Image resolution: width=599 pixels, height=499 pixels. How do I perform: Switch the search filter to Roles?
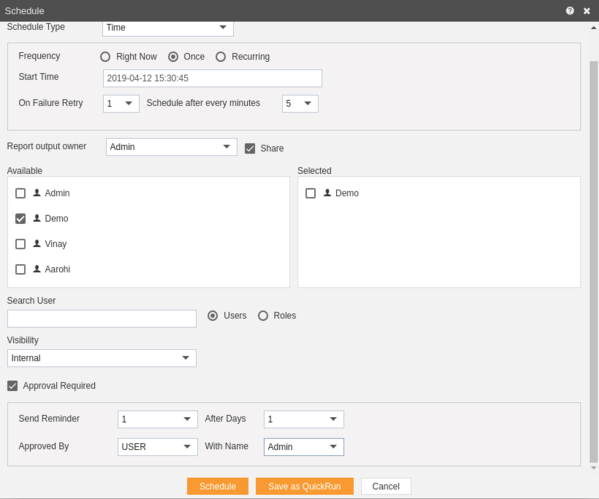coord(263,316)
